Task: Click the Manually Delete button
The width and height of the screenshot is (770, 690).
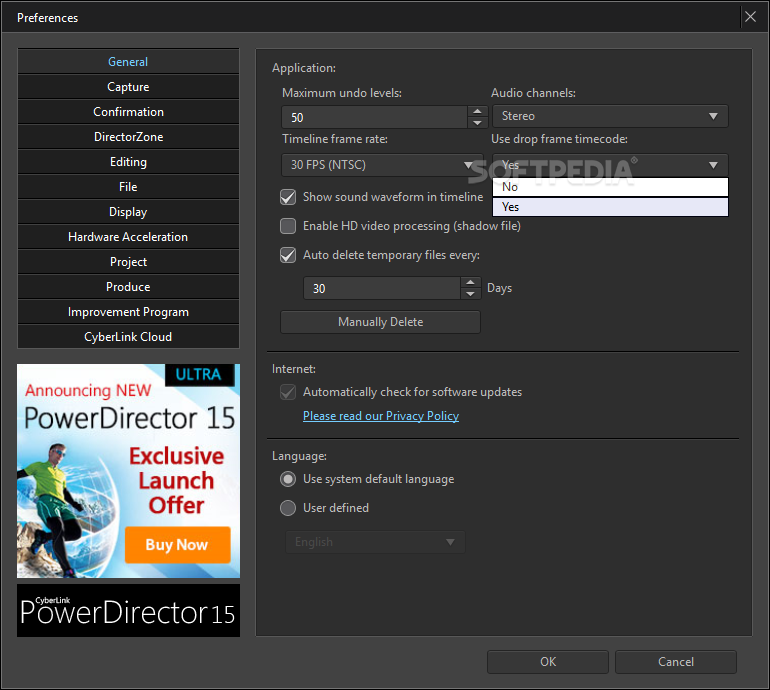Action: pos(380,322)
